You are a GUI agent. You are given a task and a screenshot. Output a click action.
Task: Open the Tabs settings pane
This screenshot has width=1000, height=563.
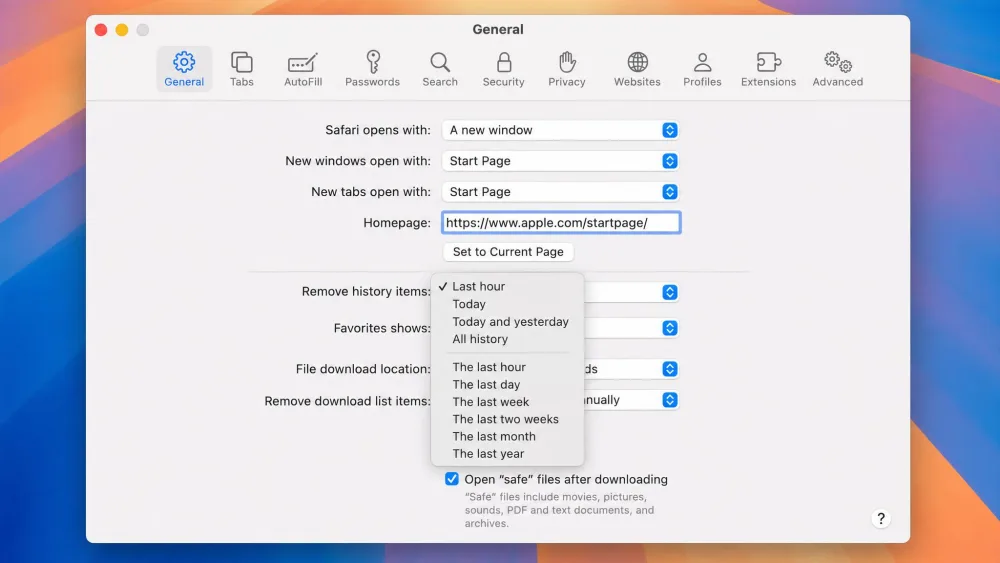click(x=242, y=69)
